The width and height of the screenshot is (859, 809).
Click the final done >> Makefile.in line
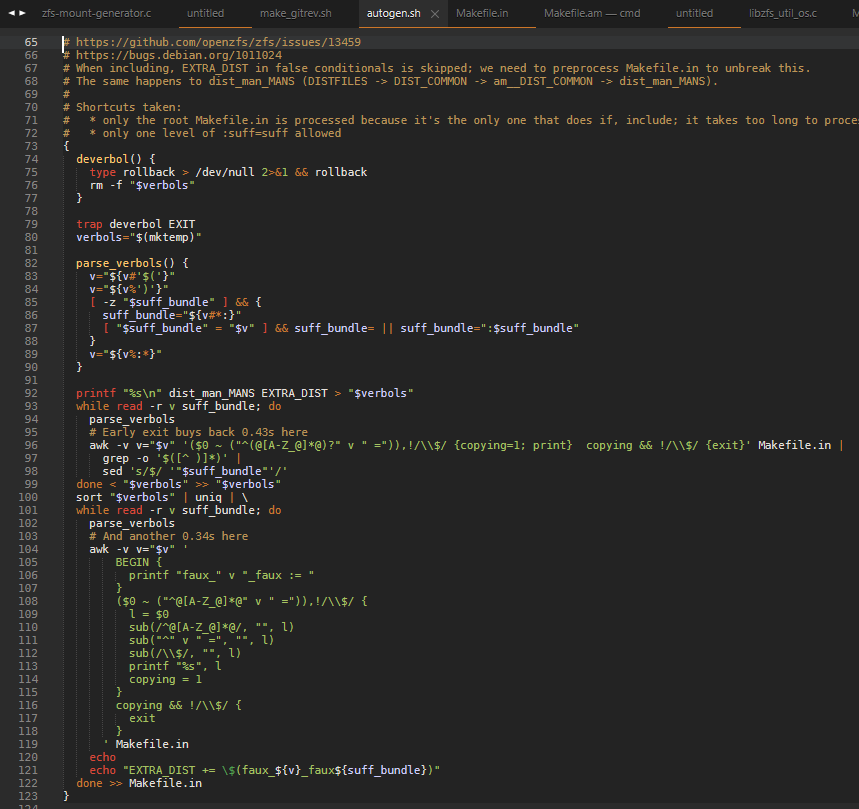point(138,783)
